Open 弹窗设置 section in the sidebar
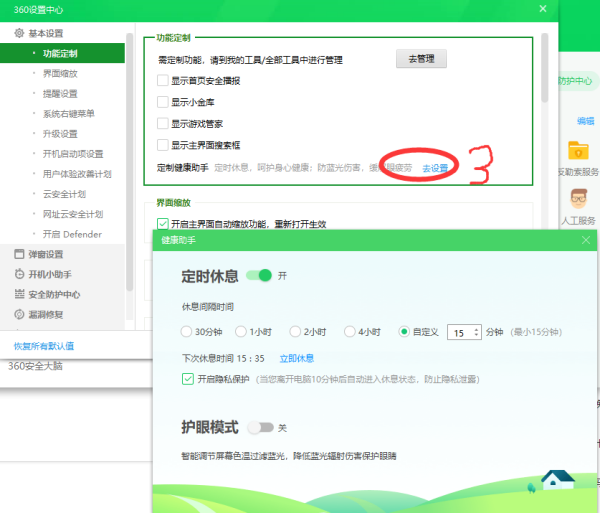Screen dimensions: 600x513 pyautogui.click(x=44, y=254)
